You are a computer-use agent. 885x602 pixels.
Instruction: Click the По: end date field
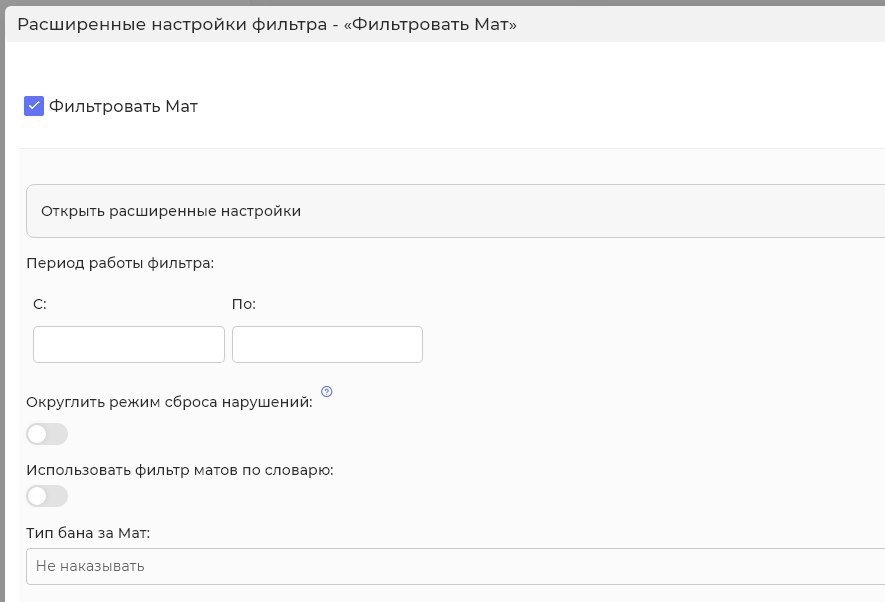327,344
